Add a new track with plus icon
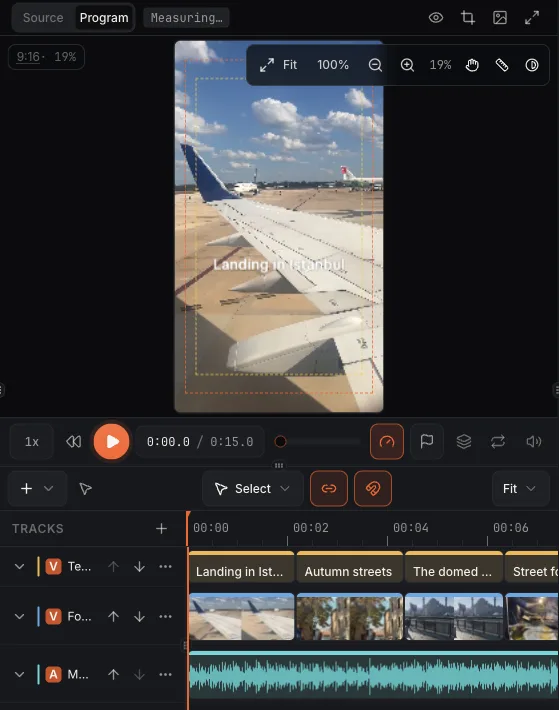The image size is (559, 710). (161, 528)
